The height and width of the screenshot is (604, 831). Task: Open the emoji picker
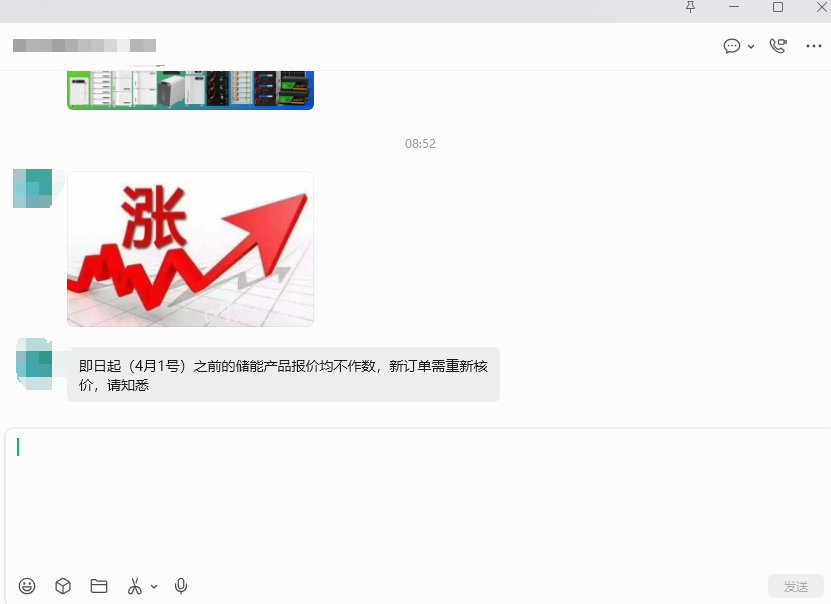click(x=27, y=586)
